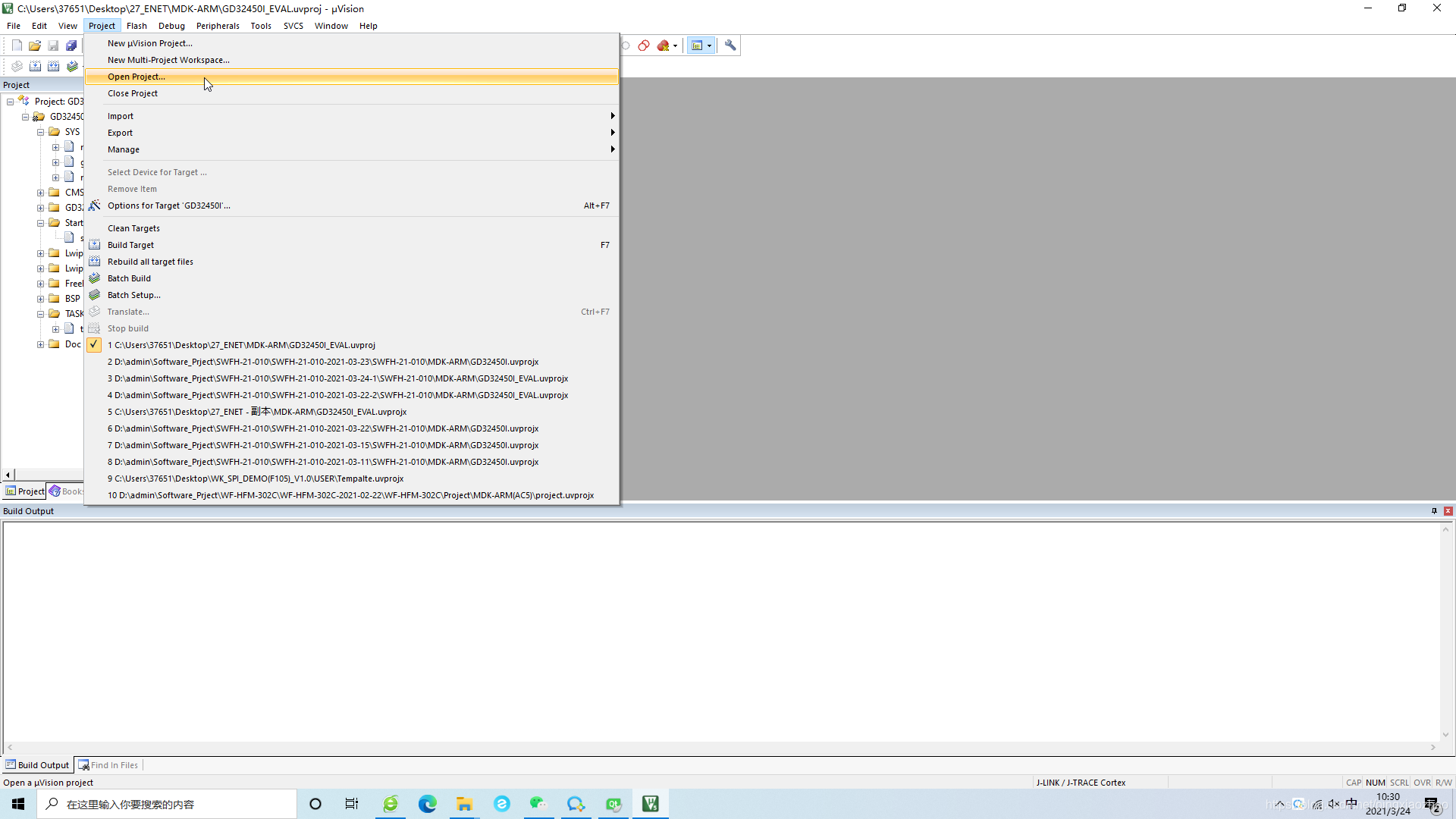Collapse the SYS folder in project tree
Image resolution: width=1456 pixels, height=819 pixels.
tap(41, 132)
